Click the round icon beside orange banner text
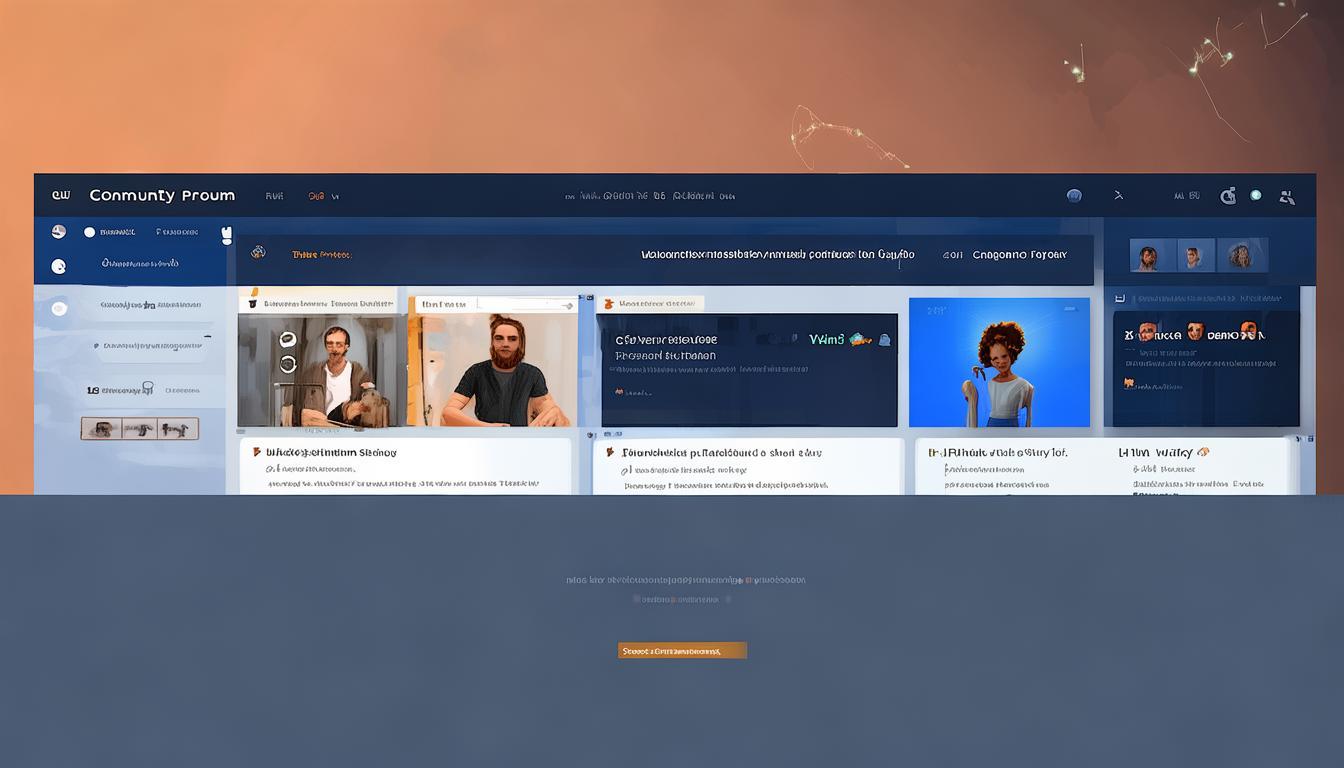The width and height of the screenshot is (1344, 768). [258, 253]
